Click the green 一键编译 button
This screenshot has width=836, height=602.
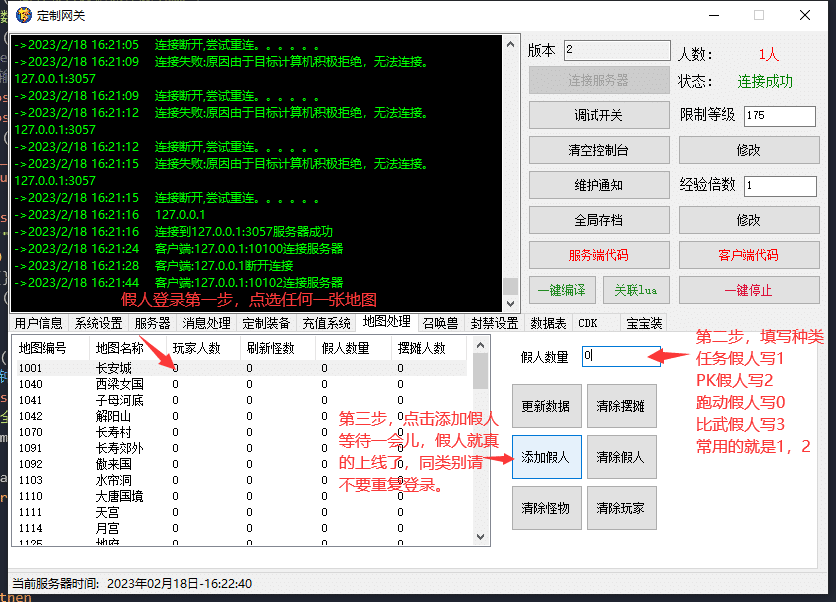[562, 290]
